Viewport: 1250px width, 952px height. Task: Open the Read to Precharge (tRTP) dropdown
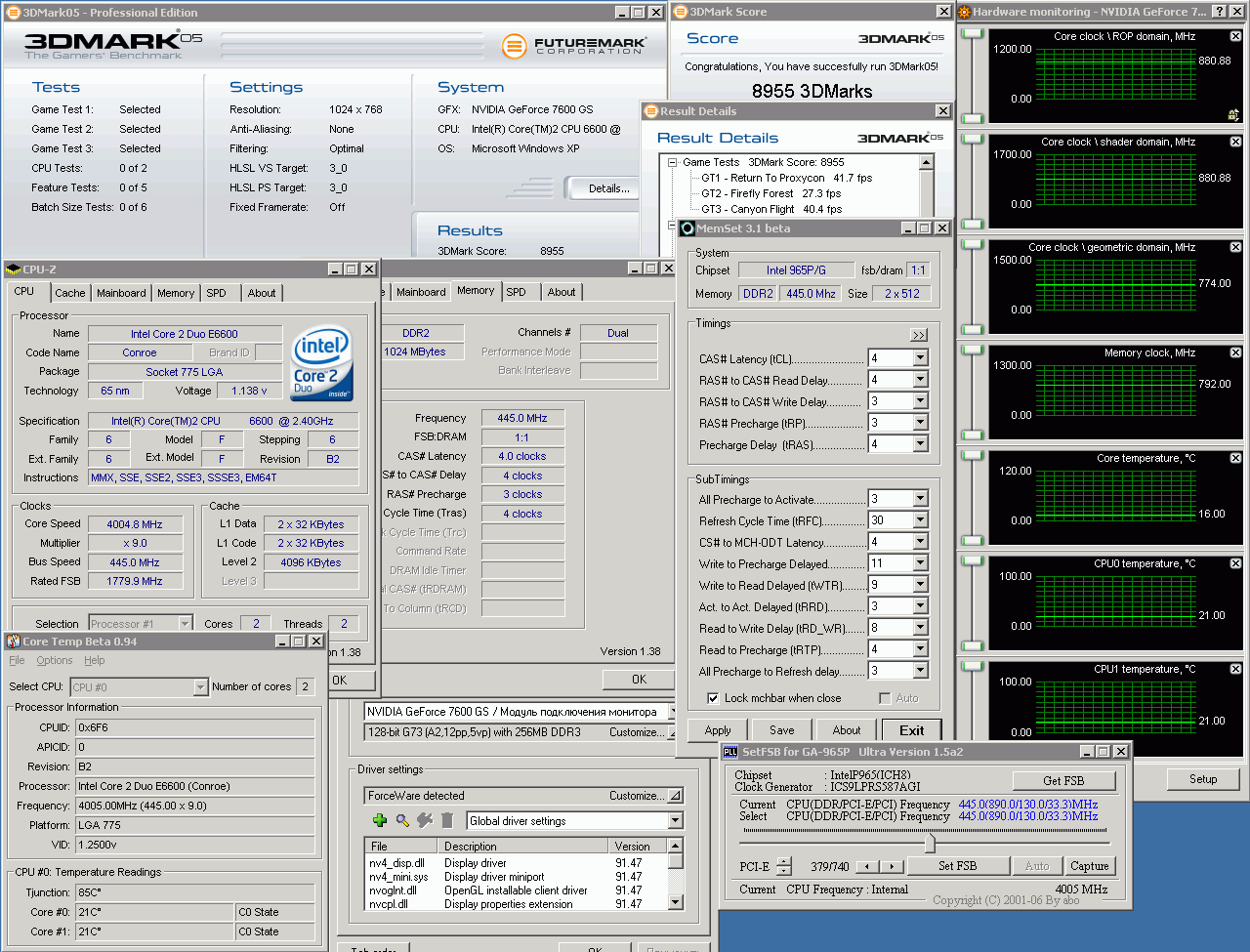920,649
